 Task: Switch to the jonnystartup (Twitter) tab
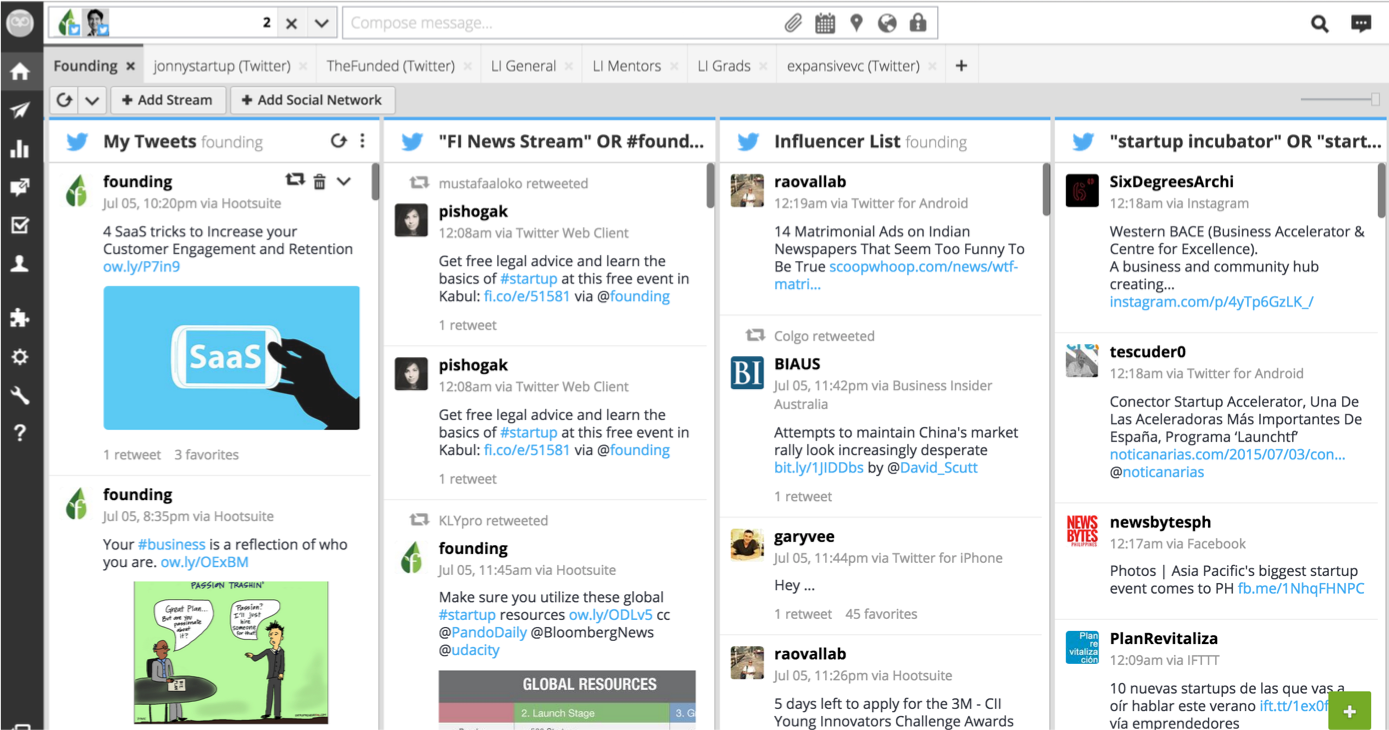pos(222,66)
